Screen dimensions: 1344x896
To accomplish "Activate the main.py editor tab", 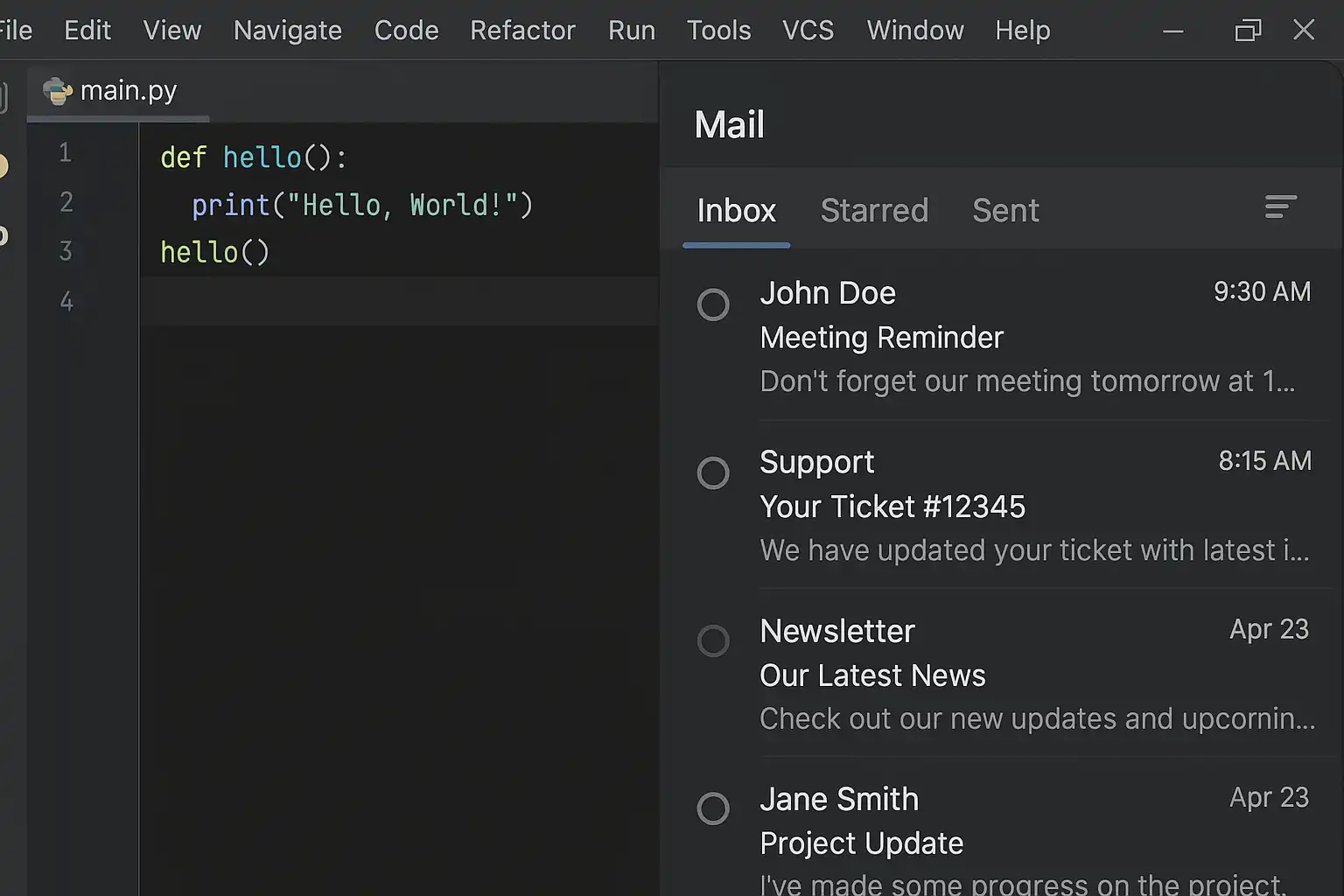I will click(128, 91).
